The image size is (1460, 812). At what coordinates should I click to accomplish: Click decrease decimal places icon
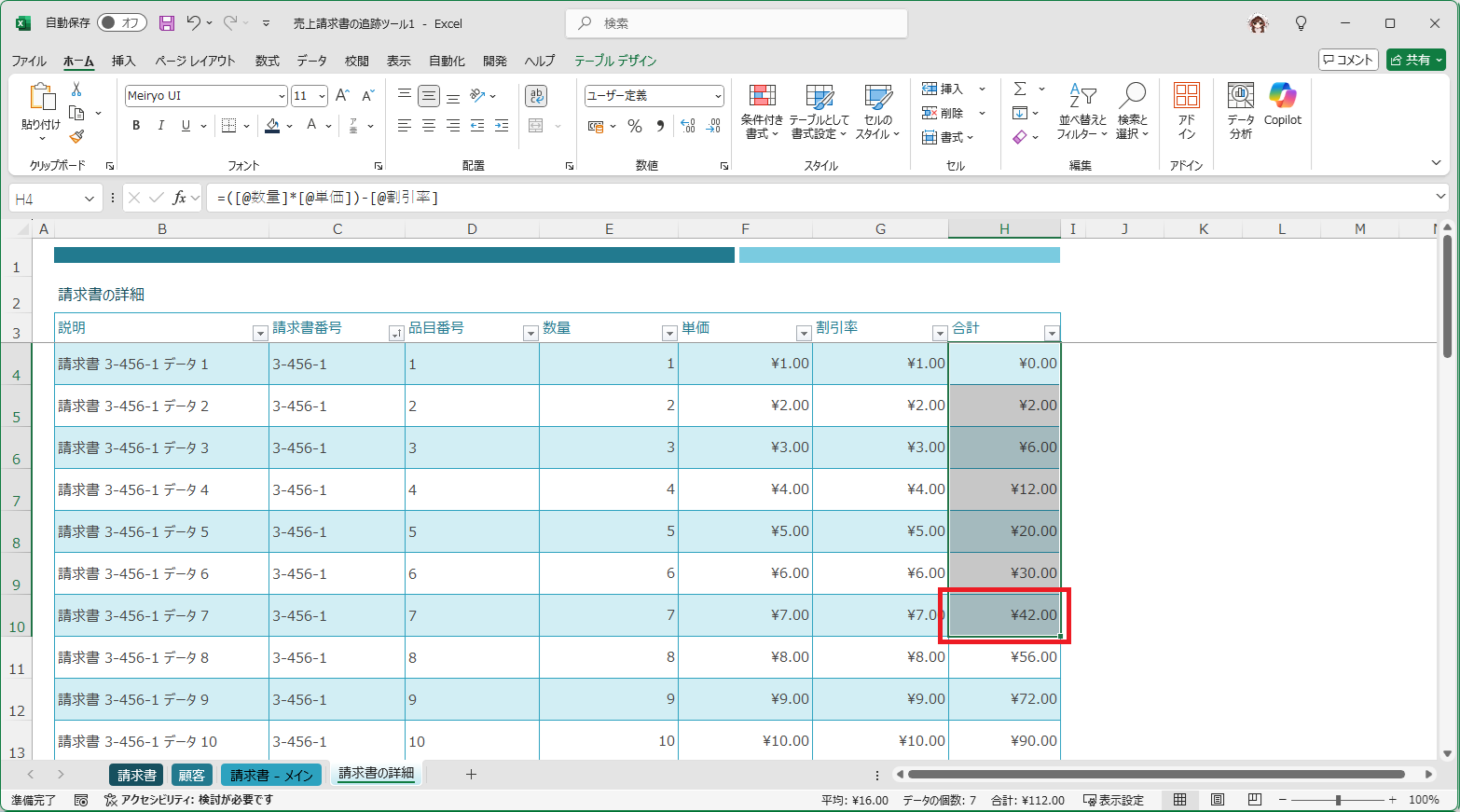(x=713, y=126)
